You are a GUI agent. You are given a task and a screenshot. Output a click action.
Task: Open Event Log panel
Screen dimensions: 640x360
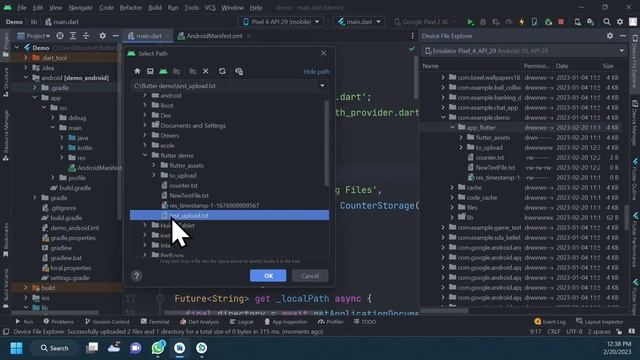click(x=549, y=322)
